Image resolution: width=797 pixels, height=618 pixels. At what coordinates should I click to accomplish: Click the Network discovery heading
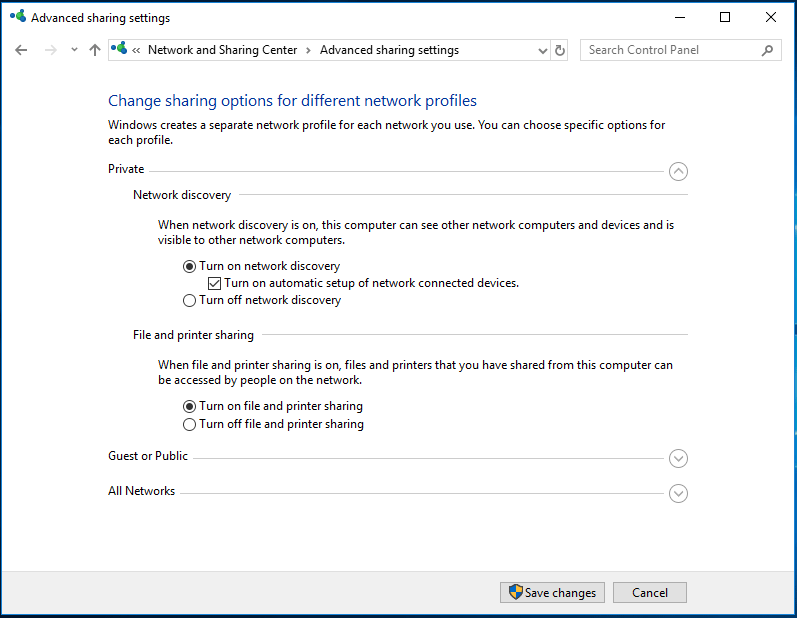click(182, 195)
